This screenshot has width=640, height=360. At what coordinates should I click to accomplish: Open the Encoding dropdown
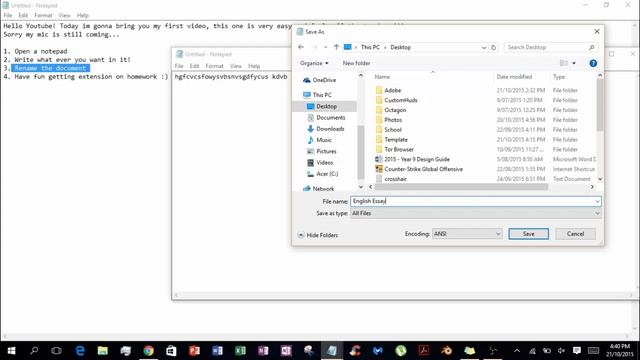[x=467, y=234]
